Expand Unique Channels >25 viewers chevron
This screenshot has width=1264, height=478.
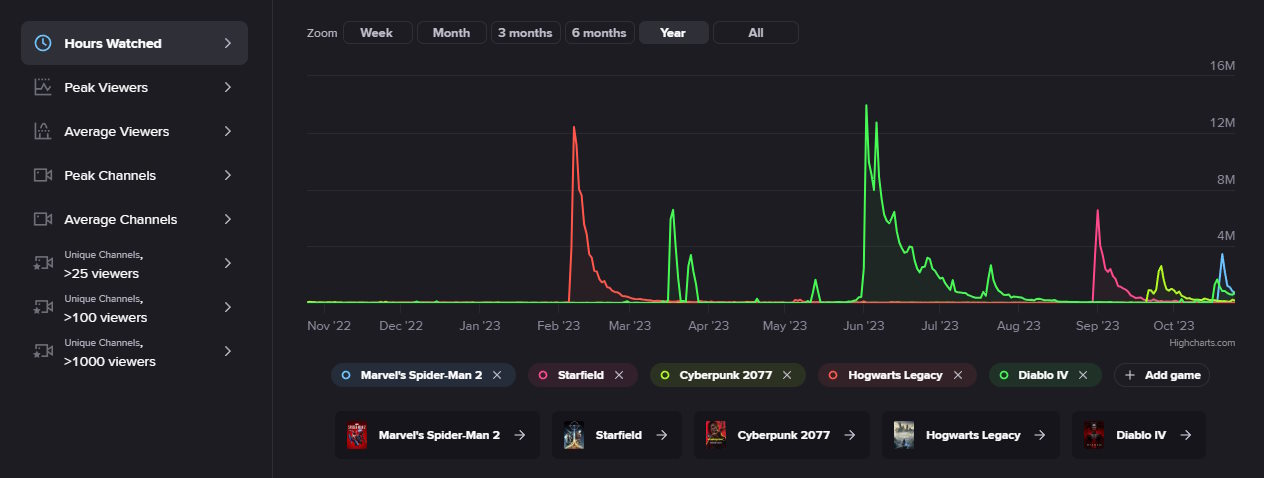(x=228, y=263)
